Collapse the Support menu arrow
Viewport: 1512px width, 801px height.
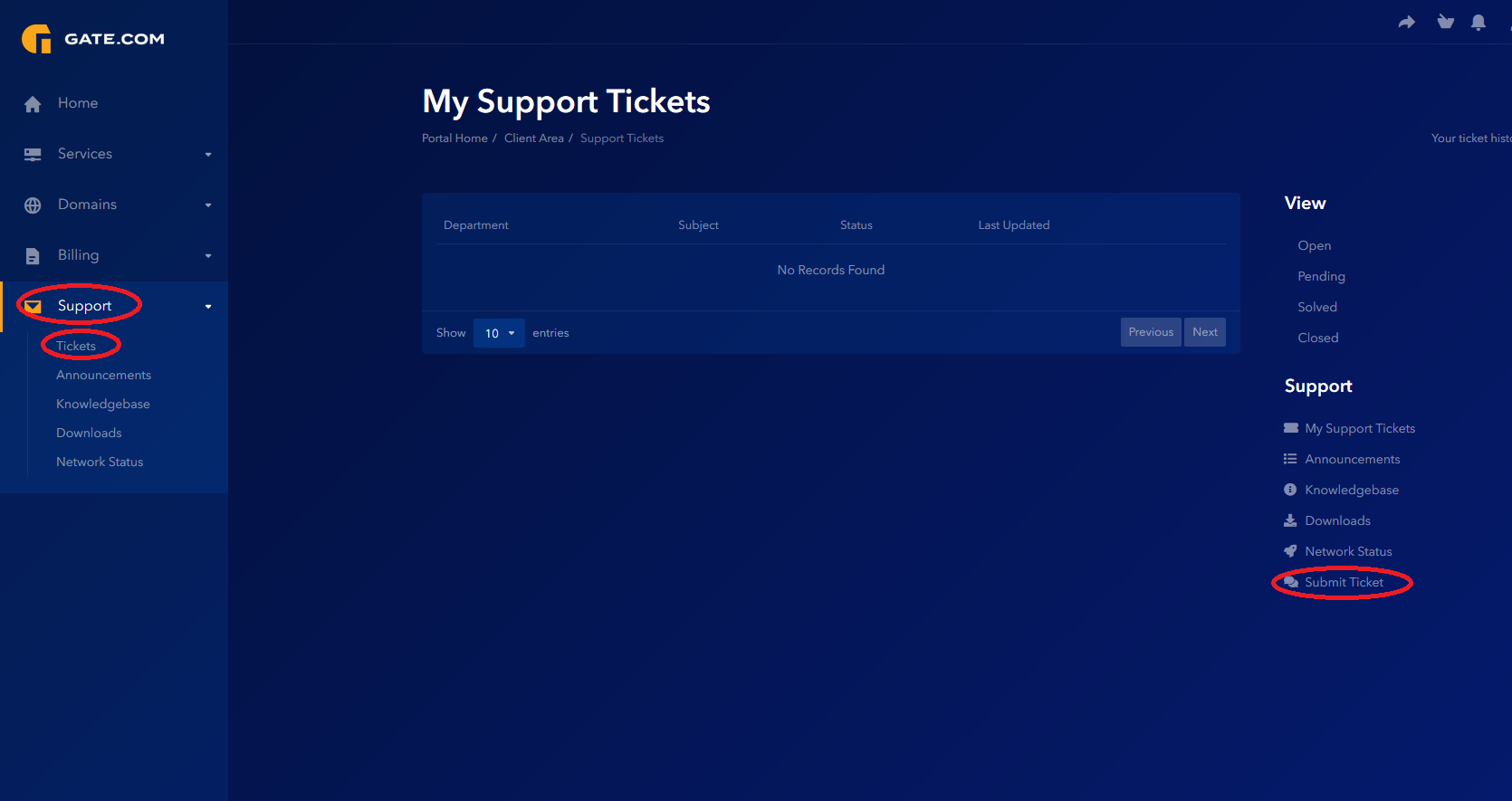pyautogui.click(x=208, y=307)
